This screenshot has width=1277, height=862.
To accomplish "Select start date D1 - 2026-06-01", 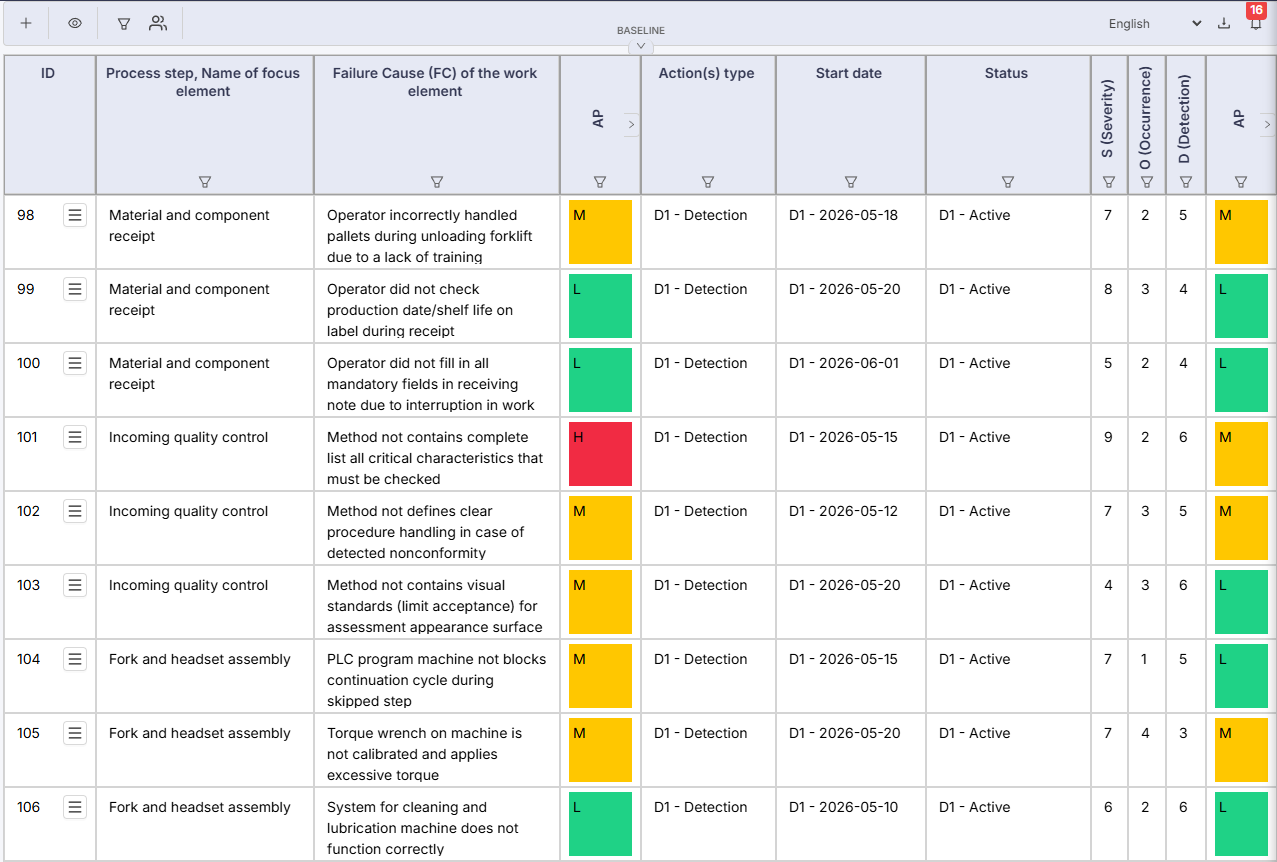I will tap(845, 363).
